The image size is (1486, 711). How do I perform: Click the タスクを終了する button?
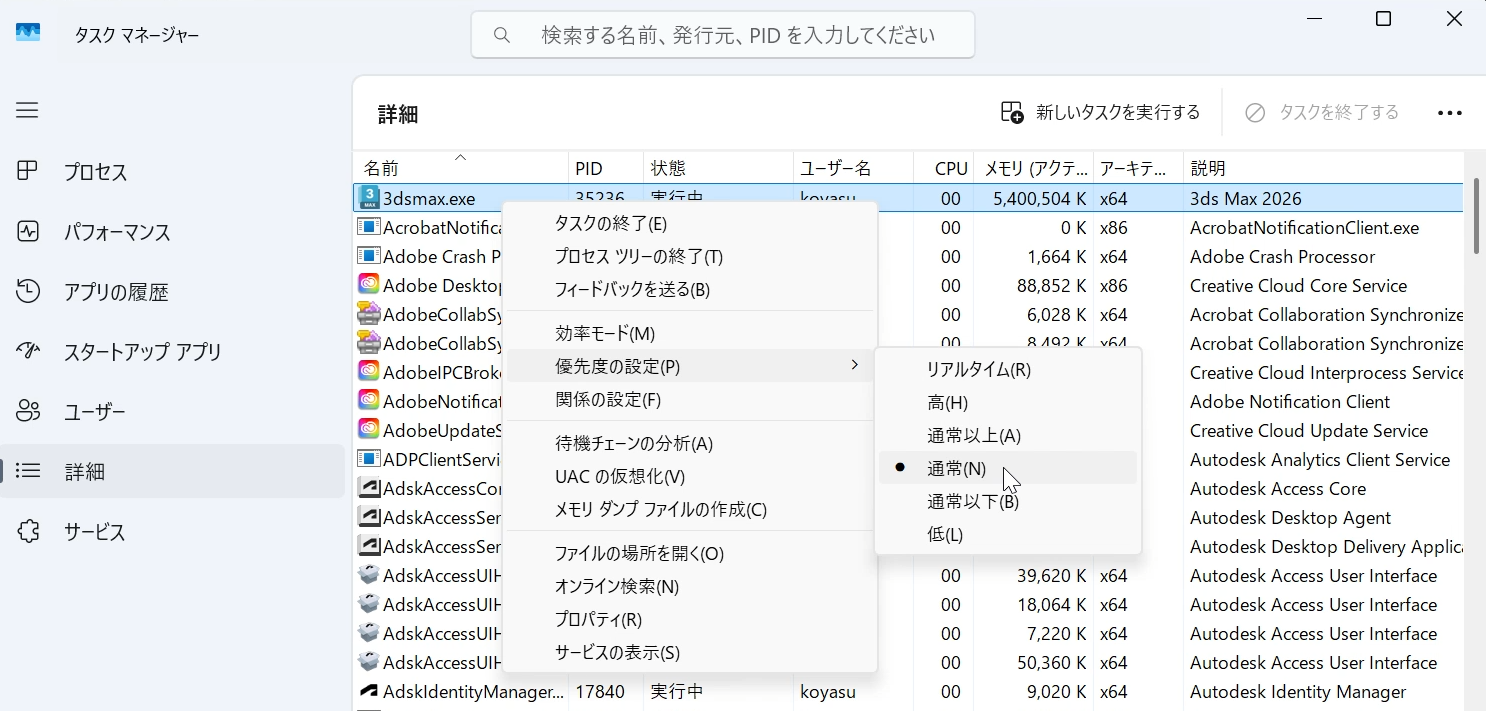[x=1322, y=113]
